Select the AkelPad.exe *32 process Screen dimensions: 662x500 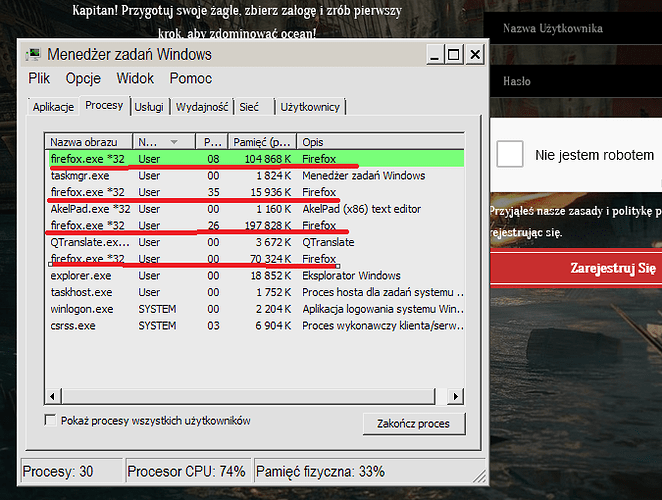255,209
